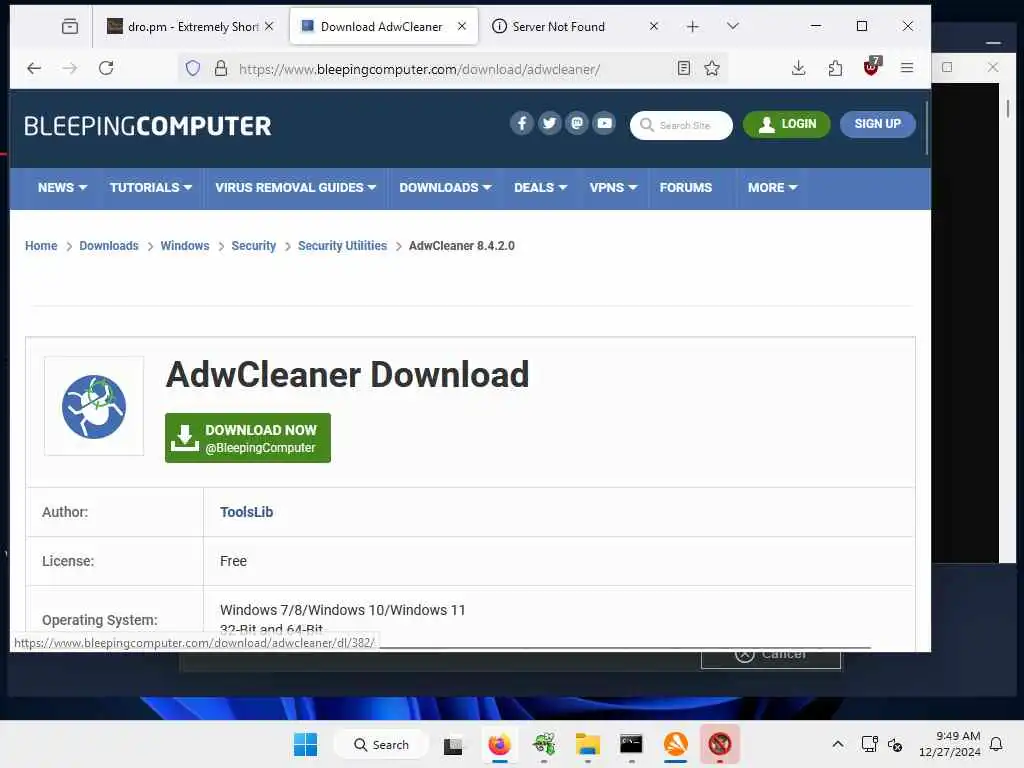Open a new browser tab

pyautogui.click(x=692, y=26)
